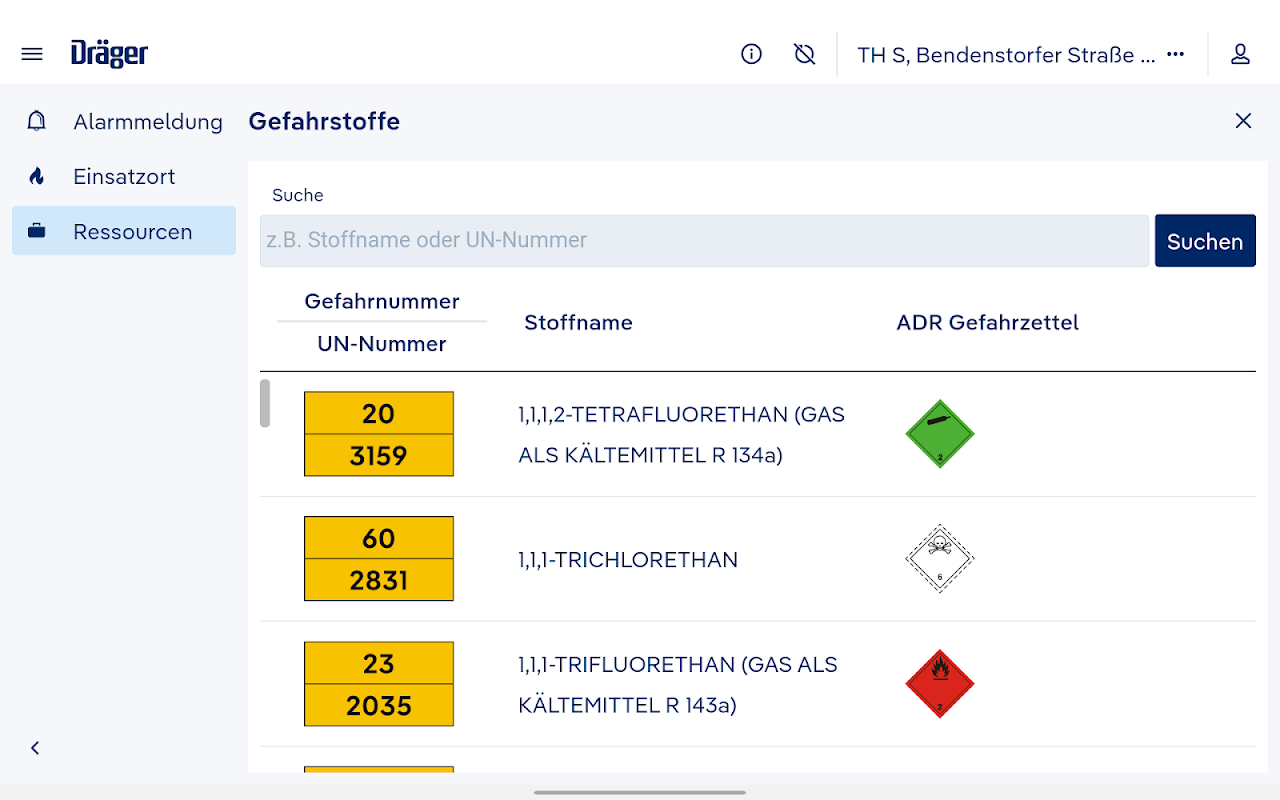Click the list scrollbar handle
Image resolution: width=1280 pixels, height=800 pixels.
(265, 403)
